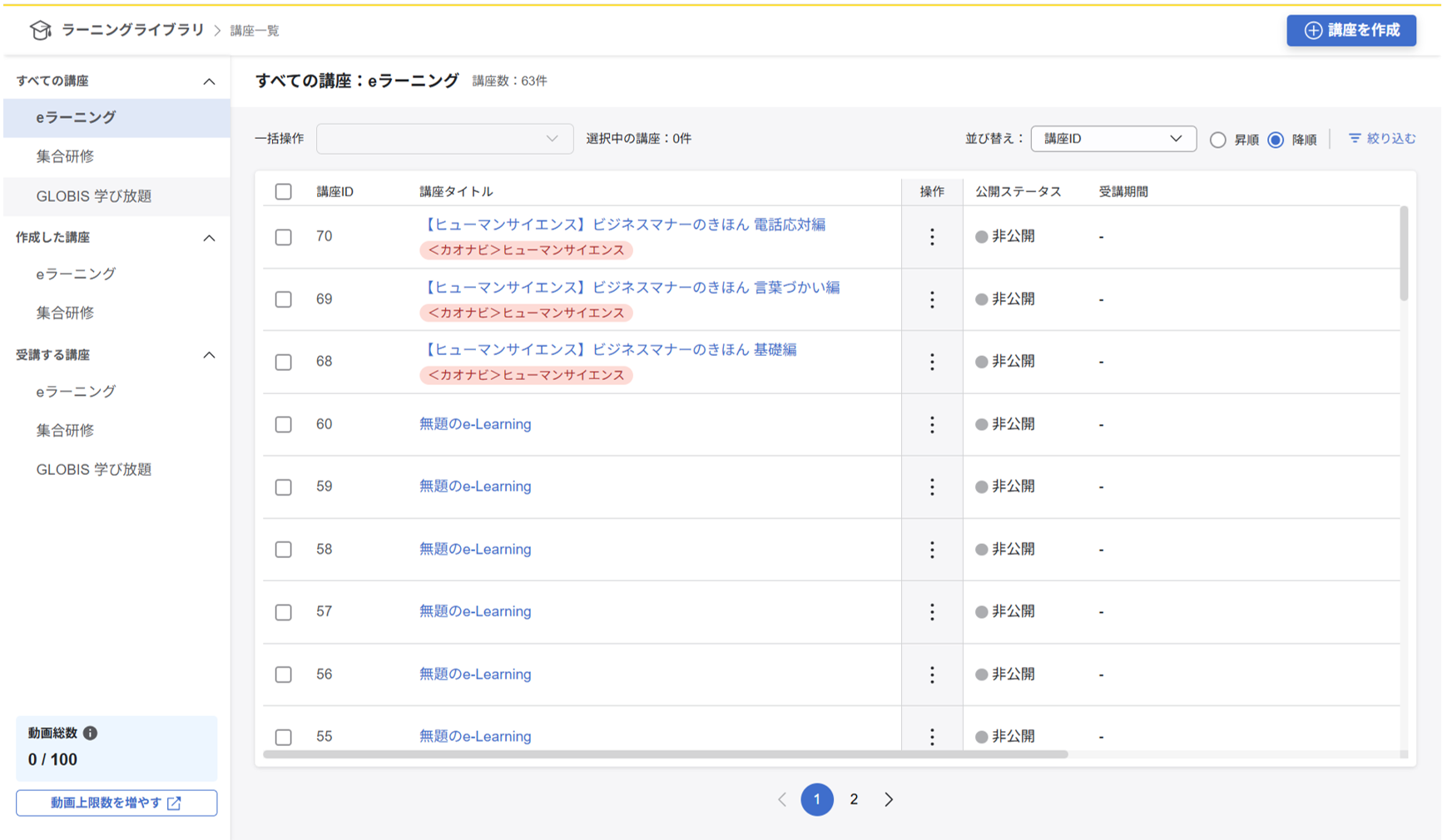The width and height of the screenshot is (1442, 840).
Task: Click the next page arrow
Action: pyautogui.click(x=889, y=799)
